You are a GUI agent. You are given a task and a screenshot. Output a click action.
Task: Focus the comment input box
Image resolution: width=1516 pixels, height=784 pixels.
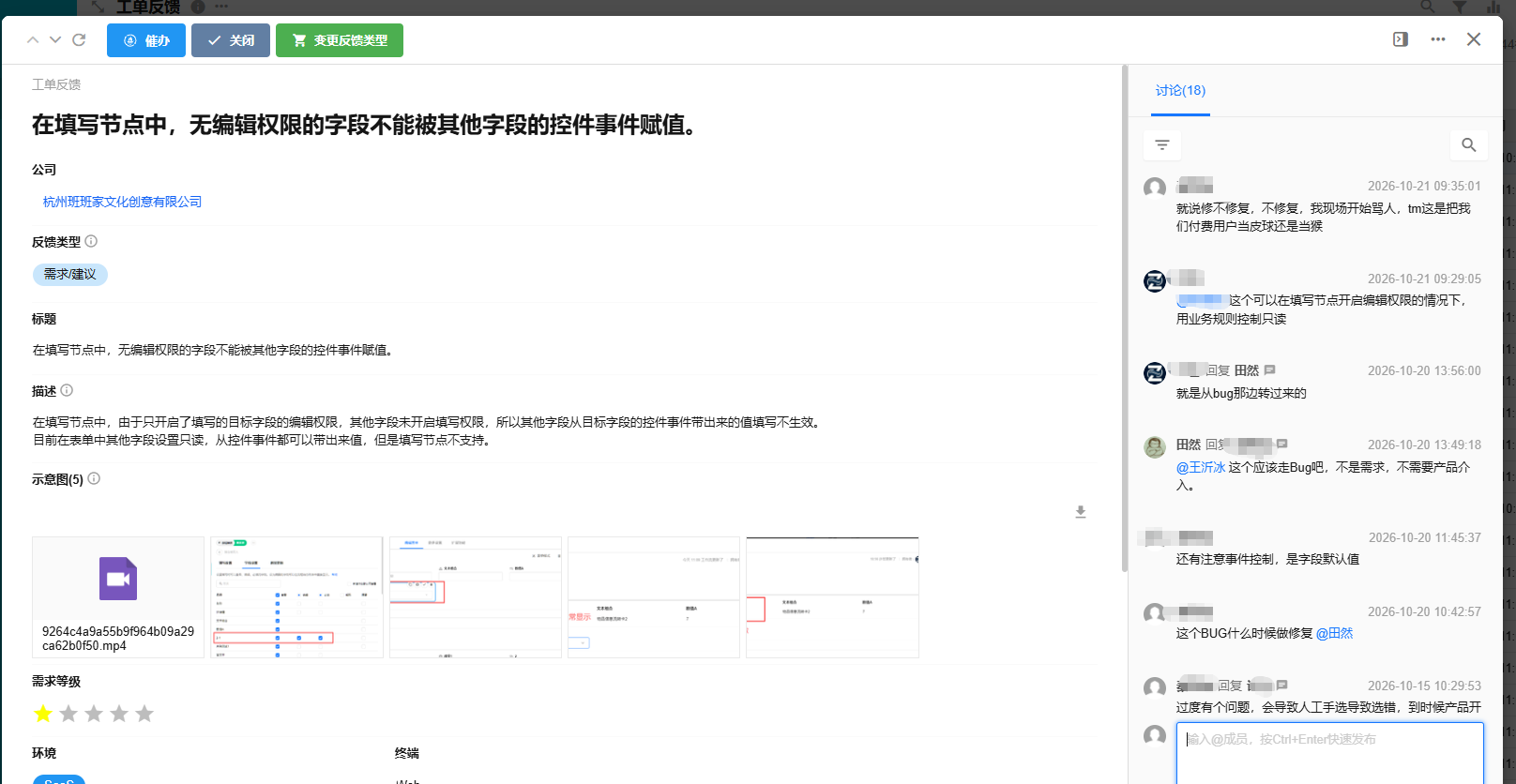1330,752
